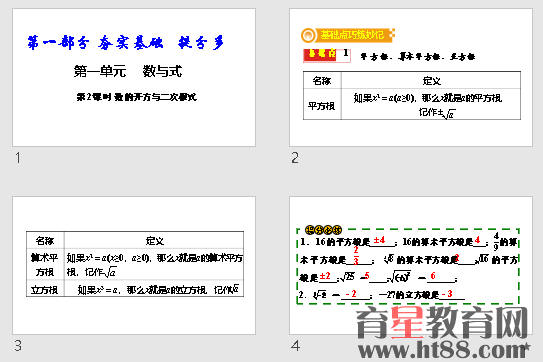Click the red ±4 answer on slide 4
This screenshot has width=543, height=362.
[379, 240]
